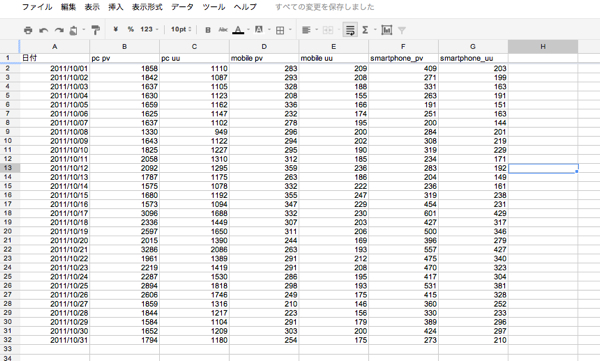The image size is (600, 361).
Task: Redo the last undone action
Action: coord(59,30)
